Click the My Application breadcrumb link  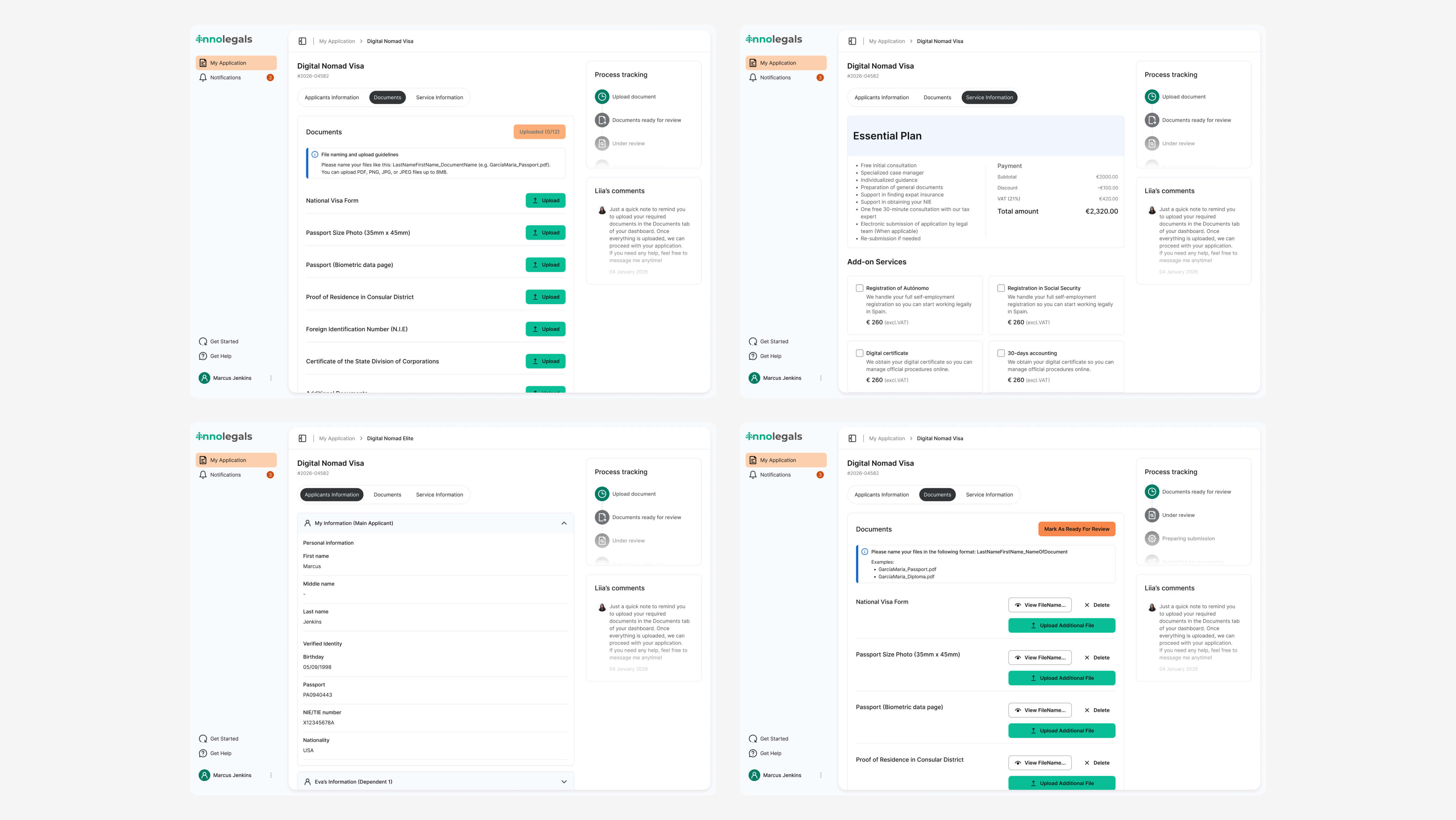[x=337, y=41]
